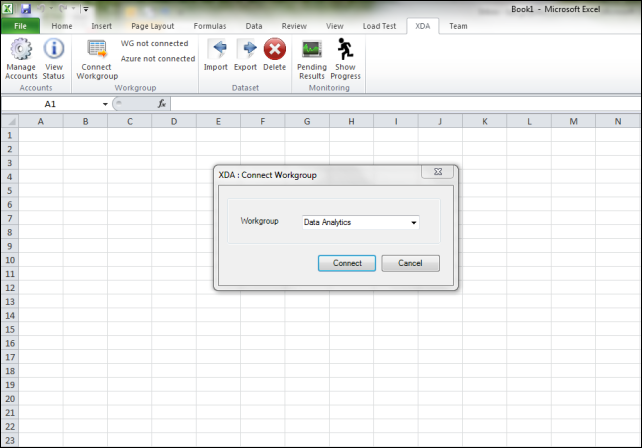Select row 23 header
This screenshot has width=642, height=448.
tap(10, 440)
